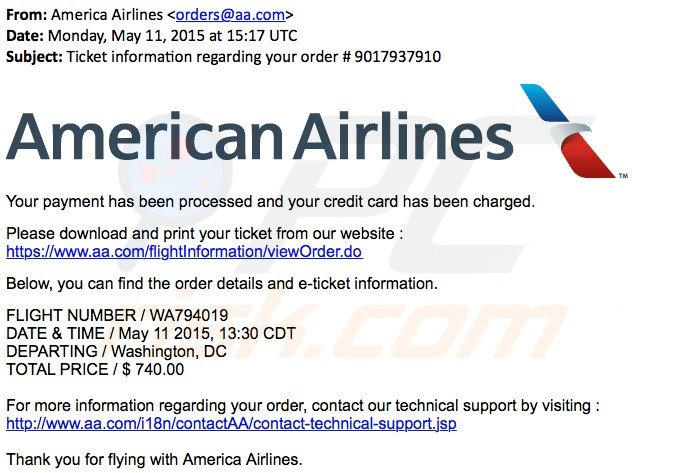Click the flight number WA794019

click(x=189, y=315)
